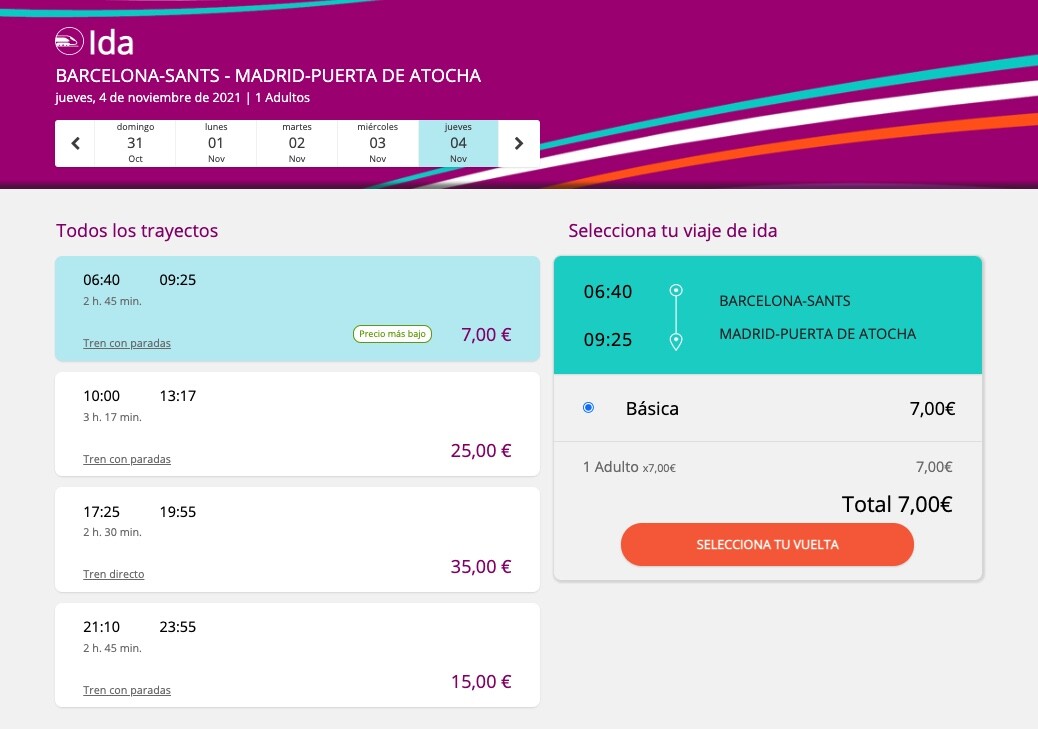1038x729 pixels.
Task: Select the Básica fare radio button
Action: (x=588, y=407)
